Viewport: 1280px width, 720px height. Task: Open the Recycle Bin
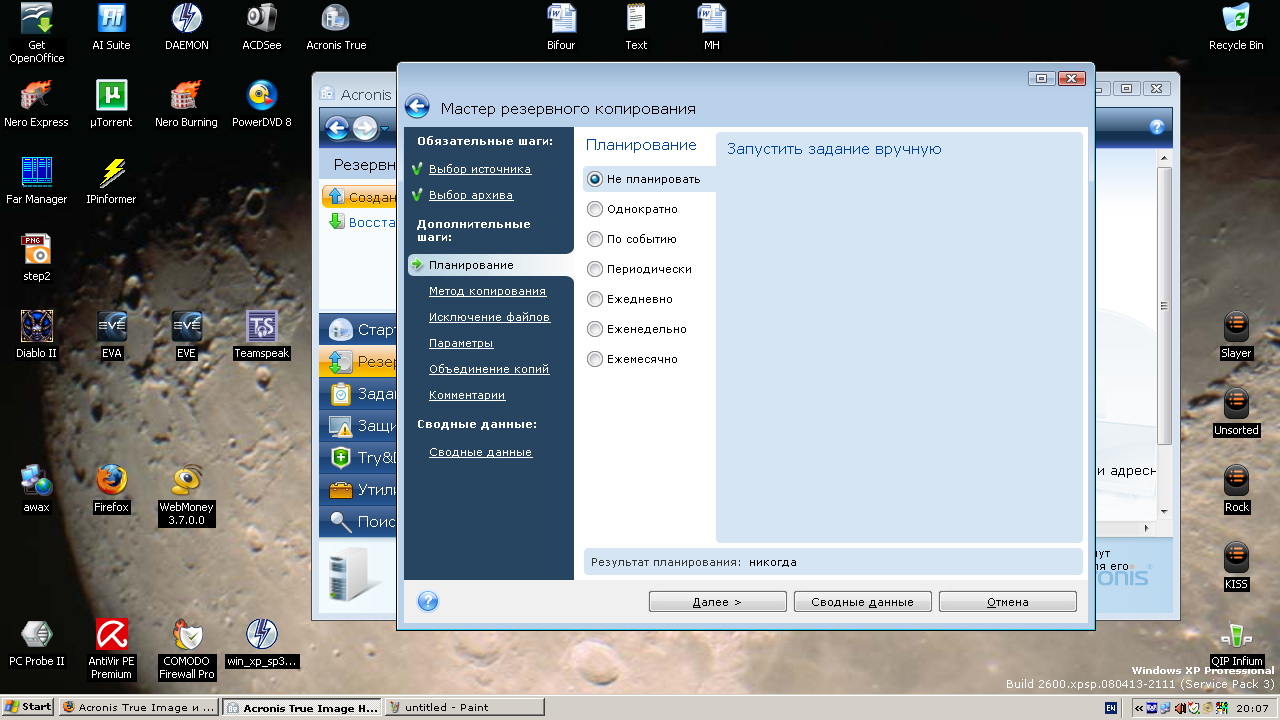(x=1235, y=19)
